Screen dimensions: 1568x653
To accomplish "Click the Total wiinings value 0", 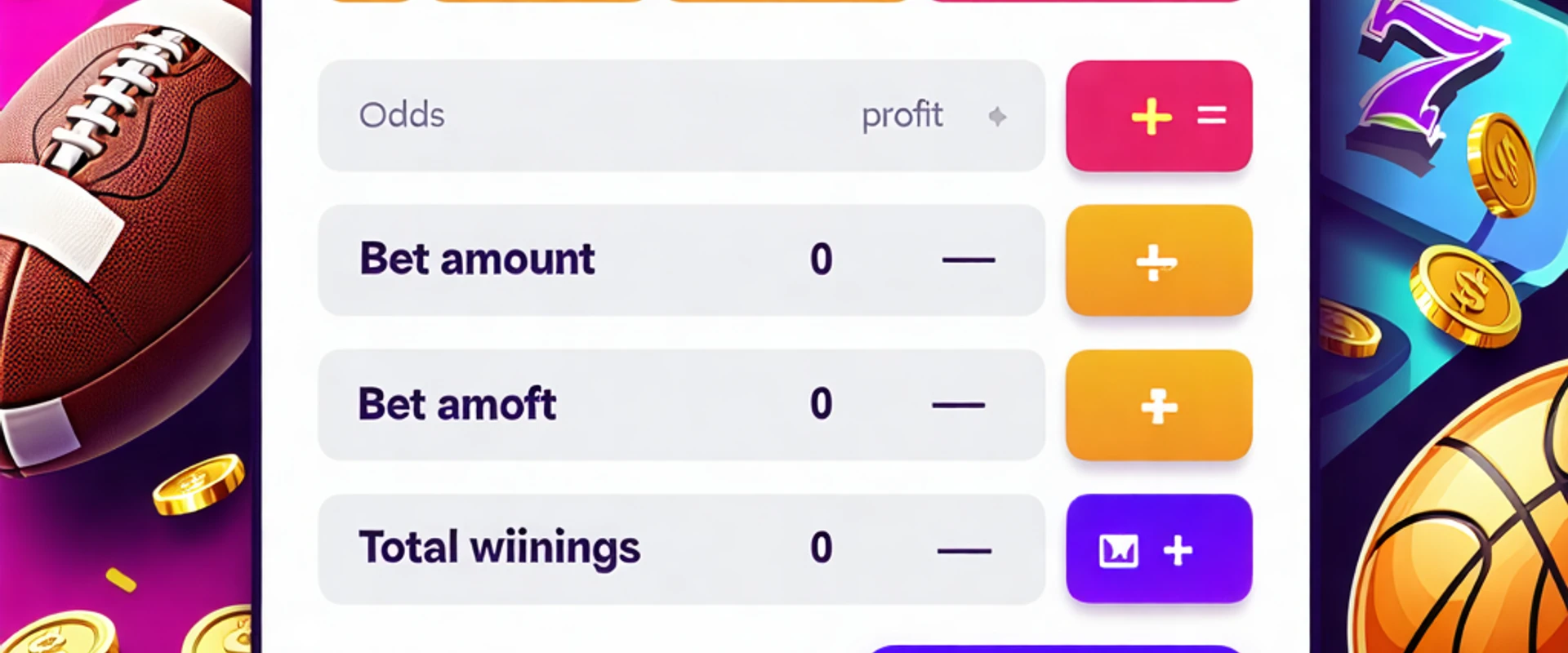I will click(821, 549).
